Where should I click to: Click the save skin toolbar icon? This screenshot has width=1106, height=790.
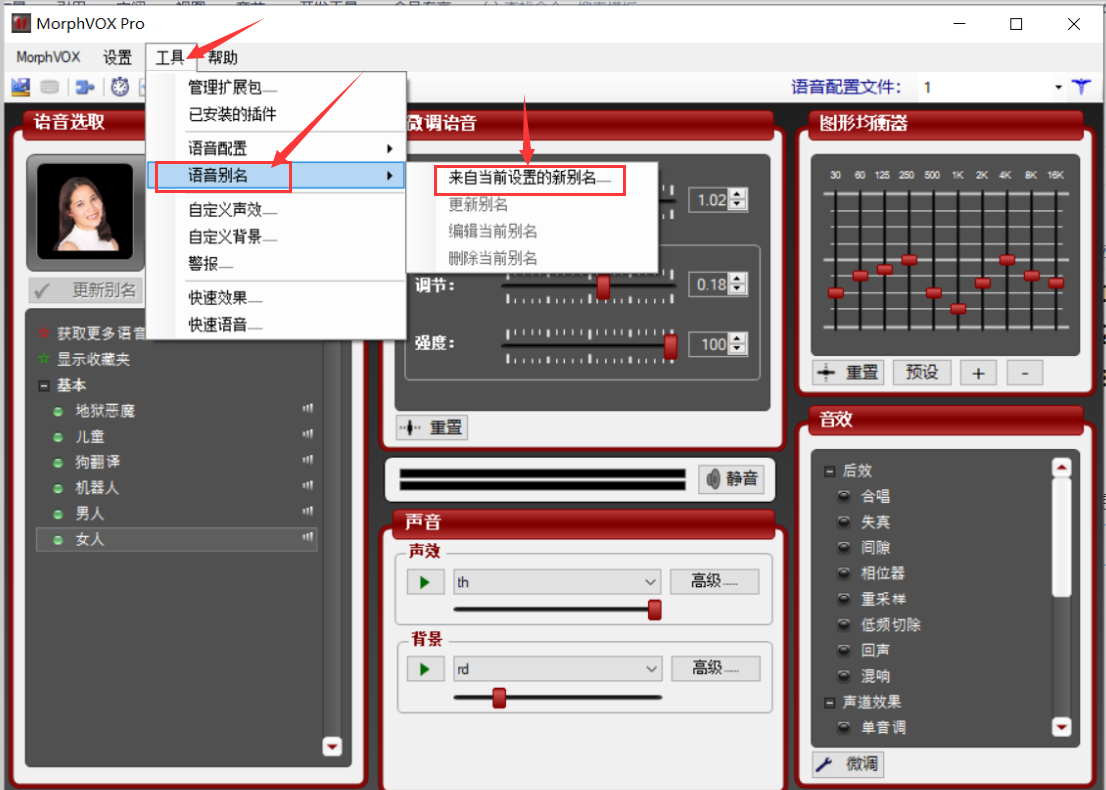(x=21, y=87)
